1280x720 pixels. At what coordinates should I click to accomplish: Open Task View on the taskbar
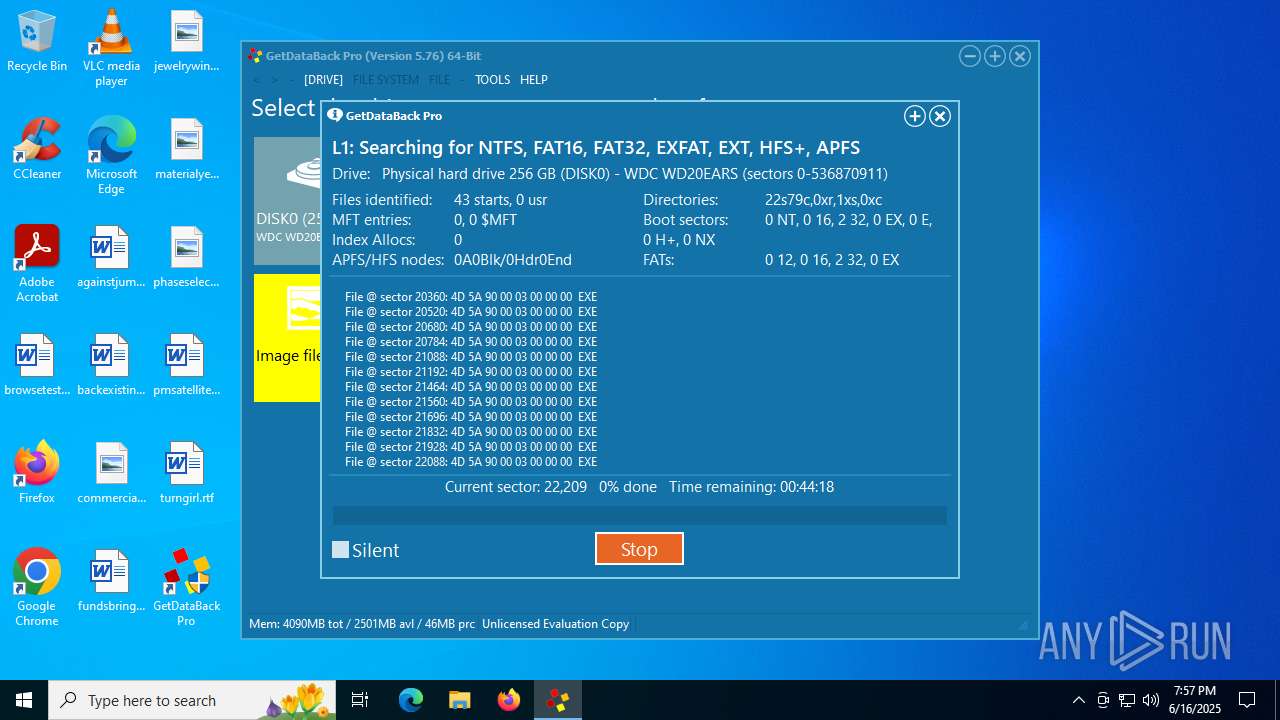[x=360, y=700]
